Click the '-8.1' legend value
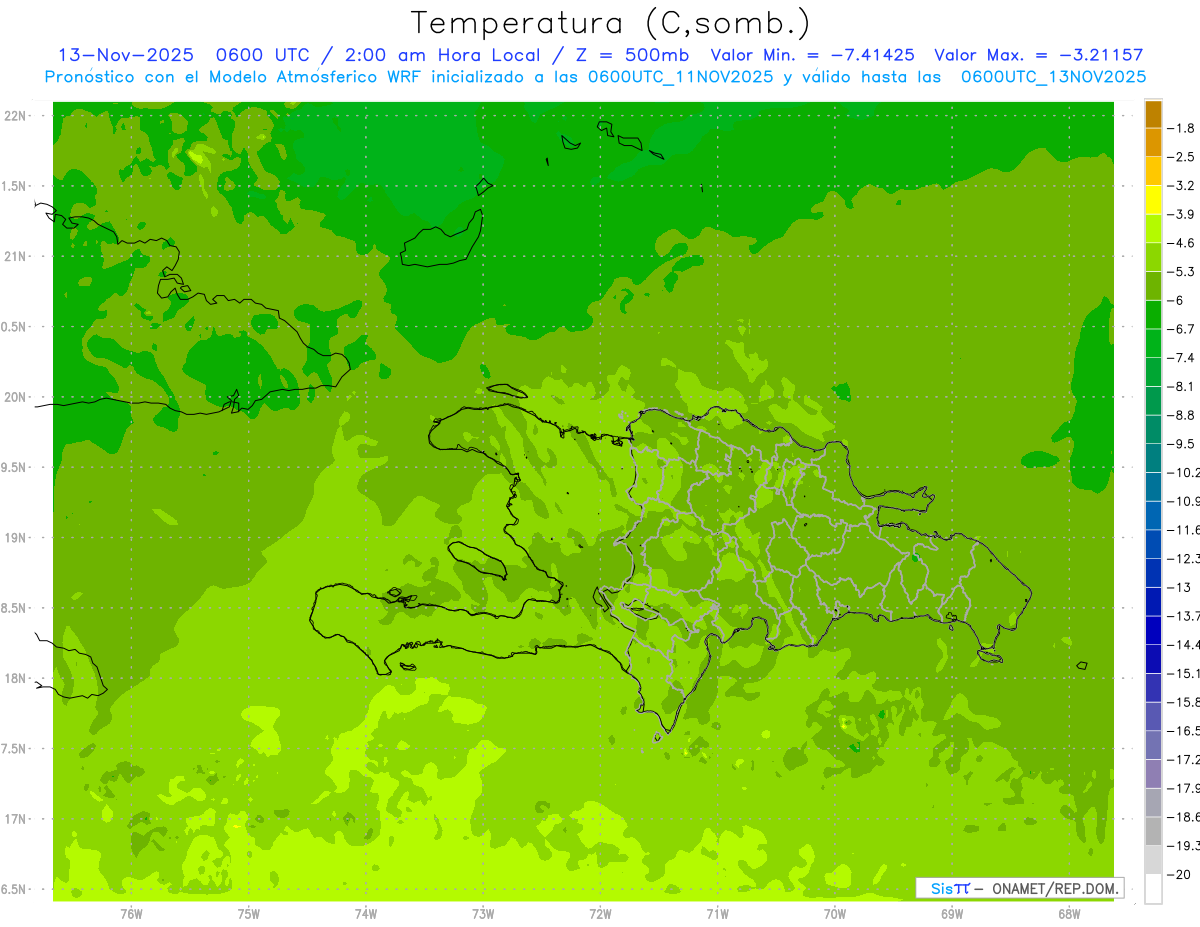1200x927 pixels. (x=1181, y=386)
